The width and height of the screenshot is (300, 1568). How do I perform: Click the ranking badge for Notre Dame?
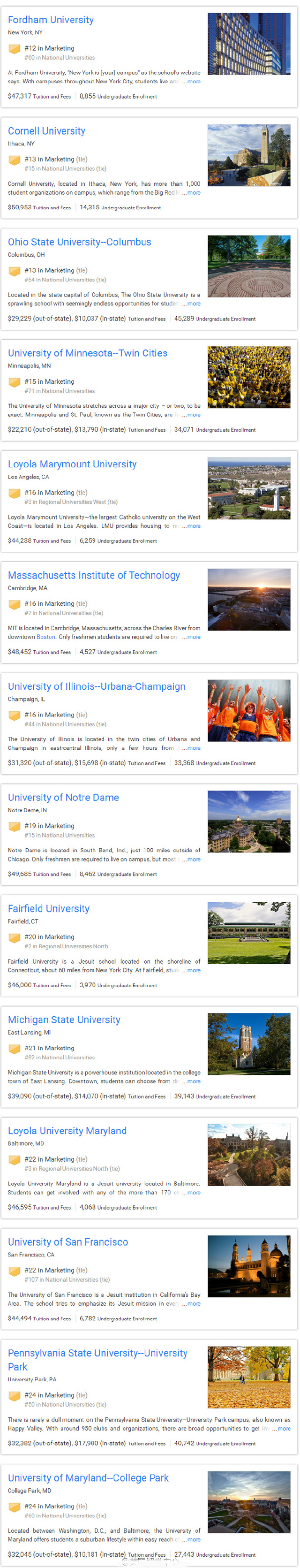pos(14,827)
